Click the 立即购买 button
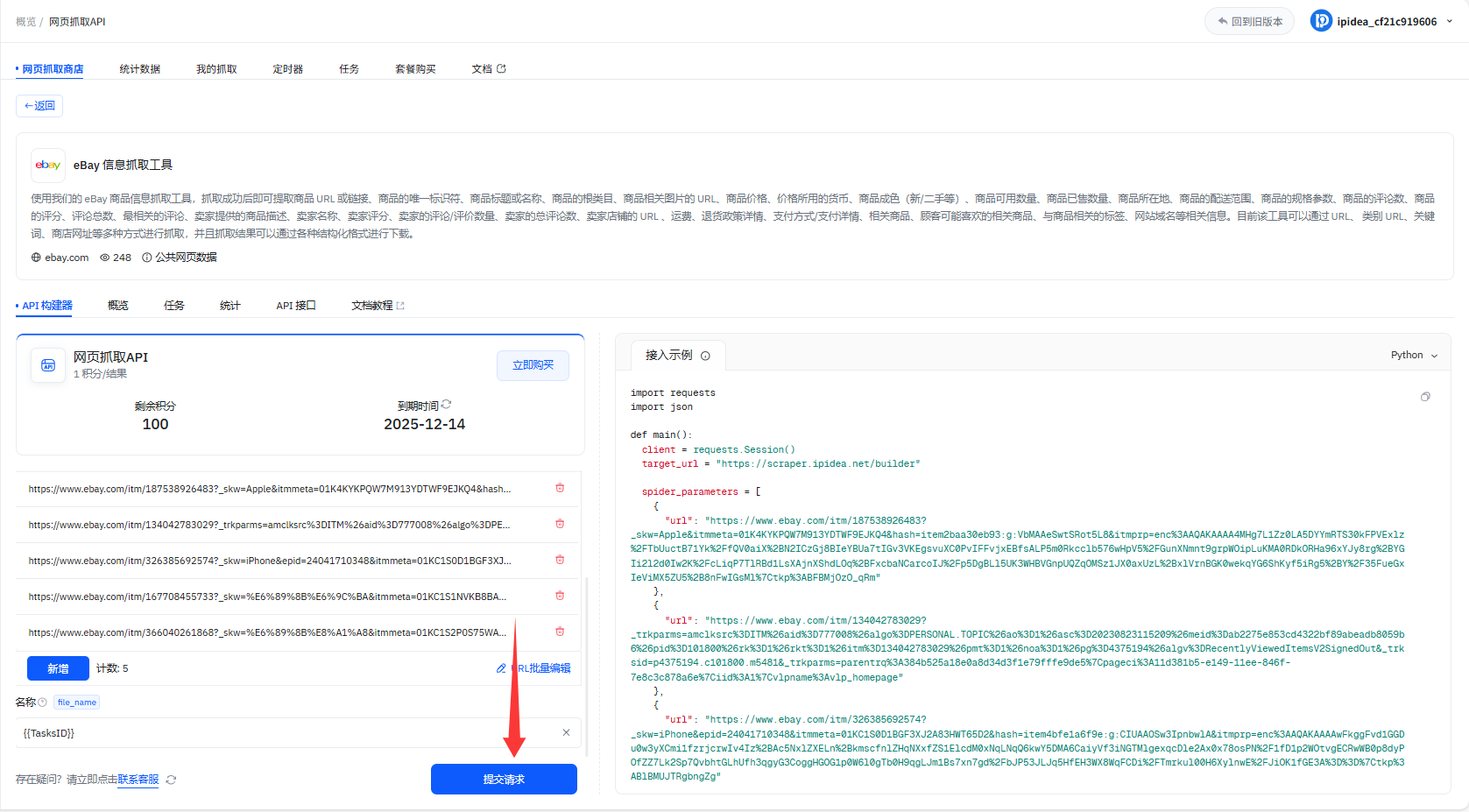The height and width of the screenshot is (812, 1469). pyautogui.click(x=533, y=365)
